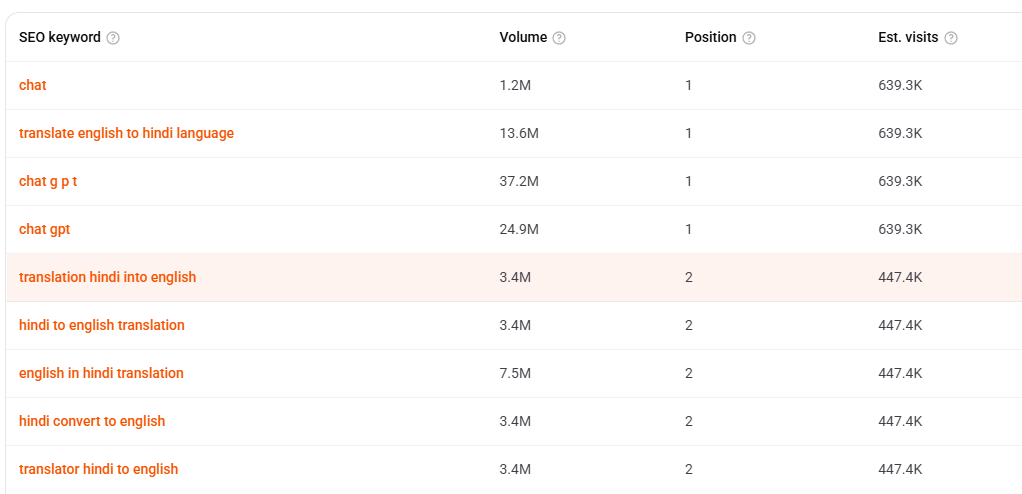This screenshot has width=1022, height=494.
Task: Open the "chat" keyword link
Action: point(33,85)
